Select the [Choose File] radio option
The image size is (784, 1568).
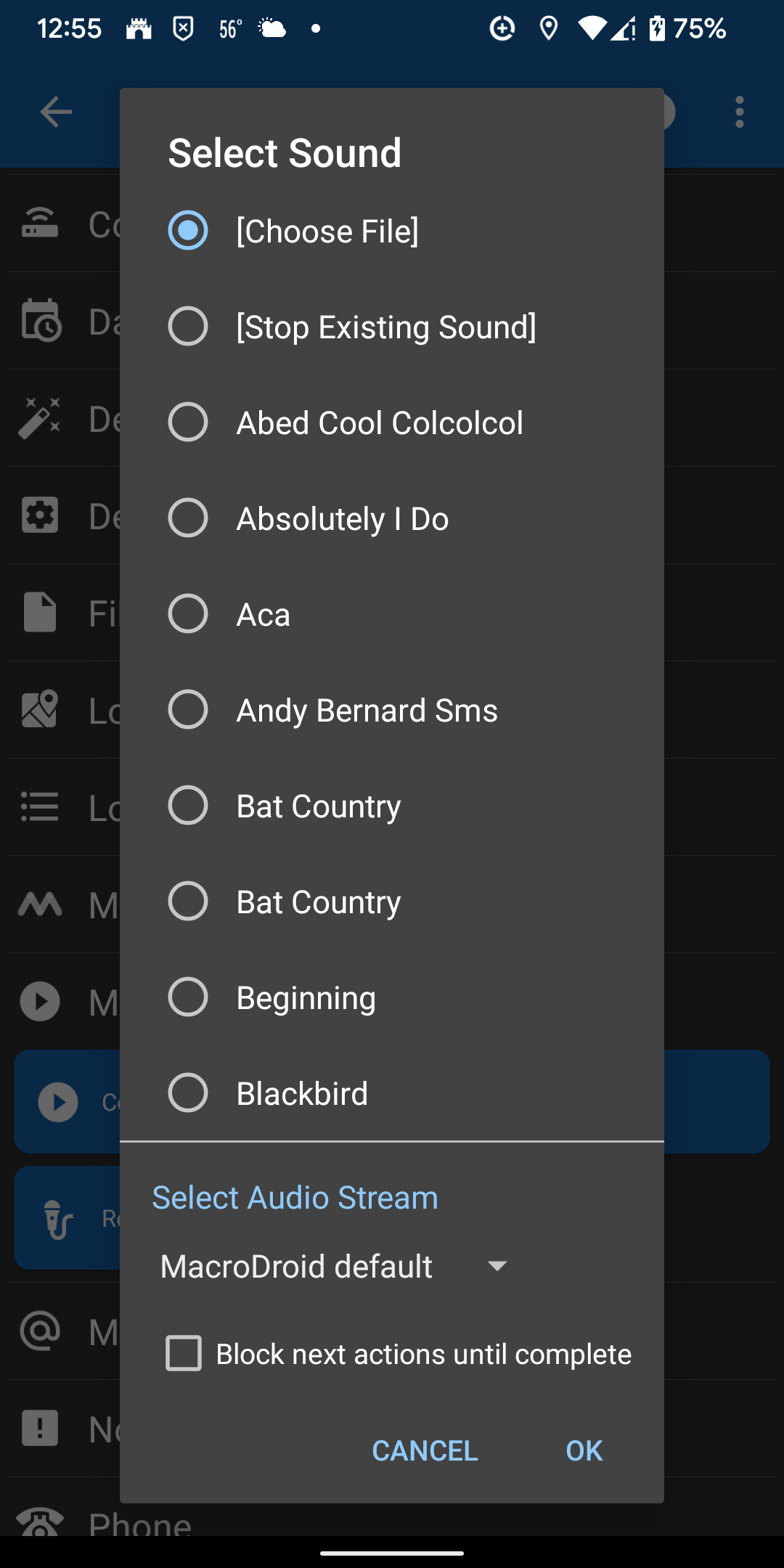[188, 231]
